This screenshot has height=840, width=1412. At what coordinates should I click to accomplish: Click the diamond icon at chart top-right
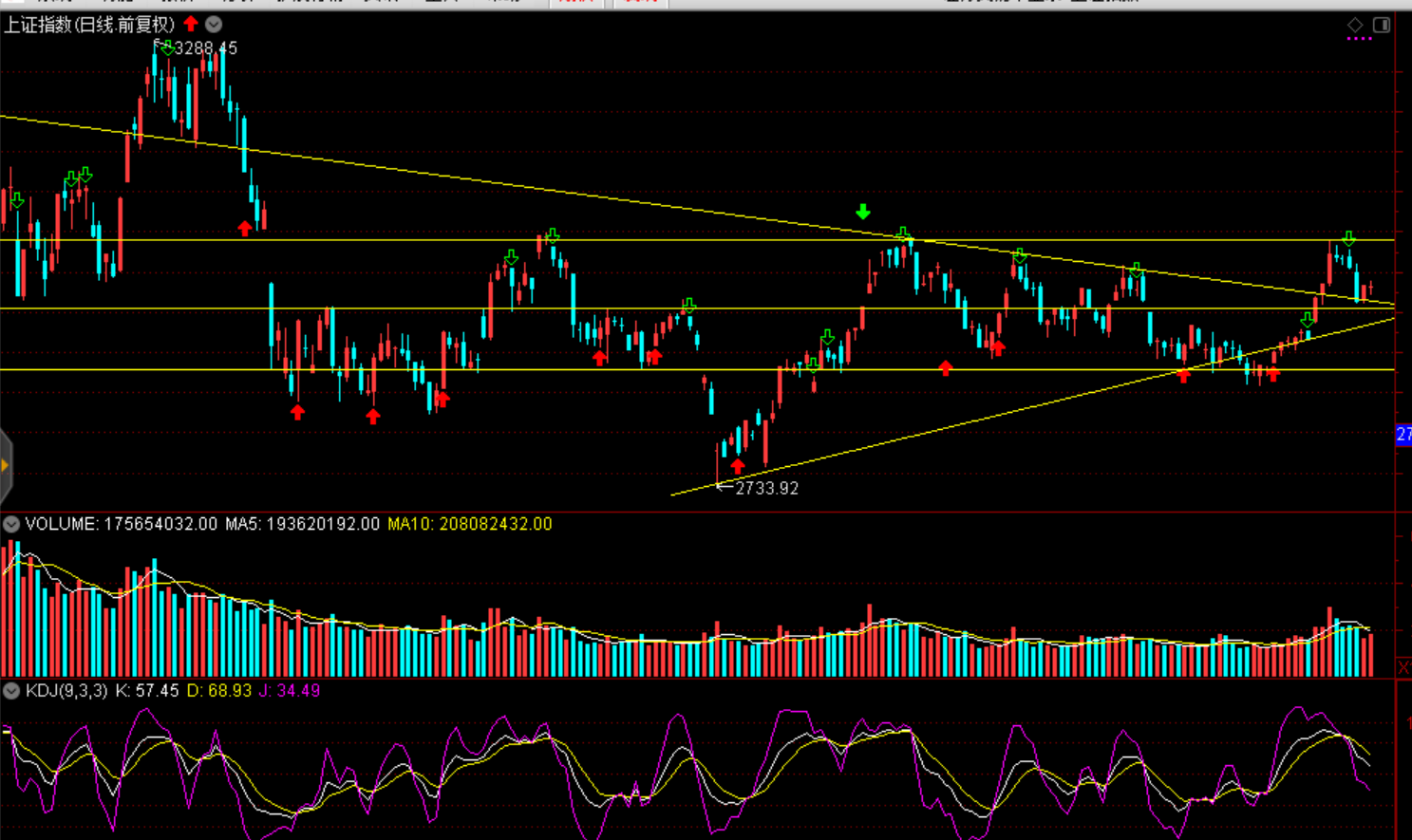pos(1355,25)
